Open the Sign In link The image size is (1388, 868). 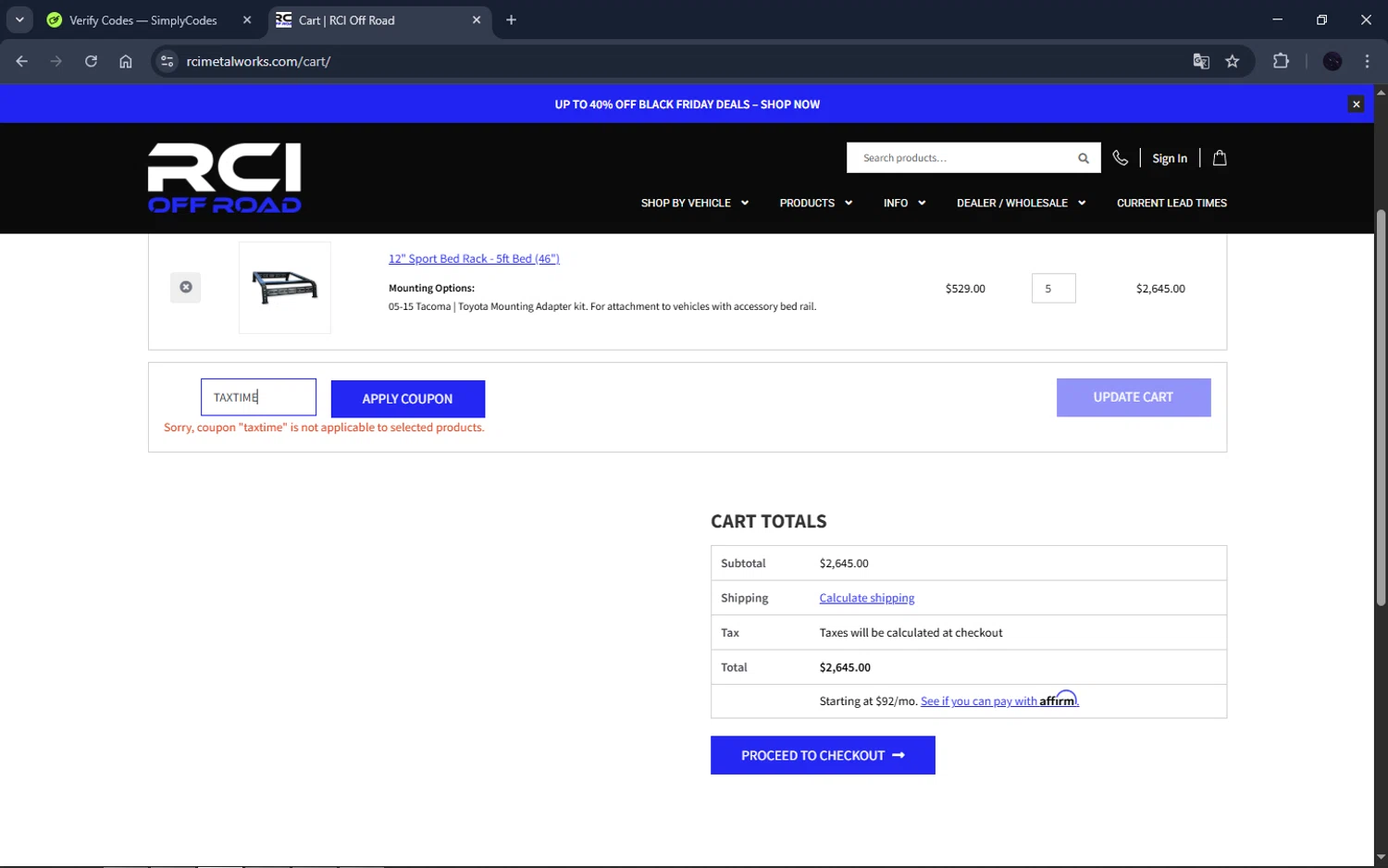coord(1170,158)
